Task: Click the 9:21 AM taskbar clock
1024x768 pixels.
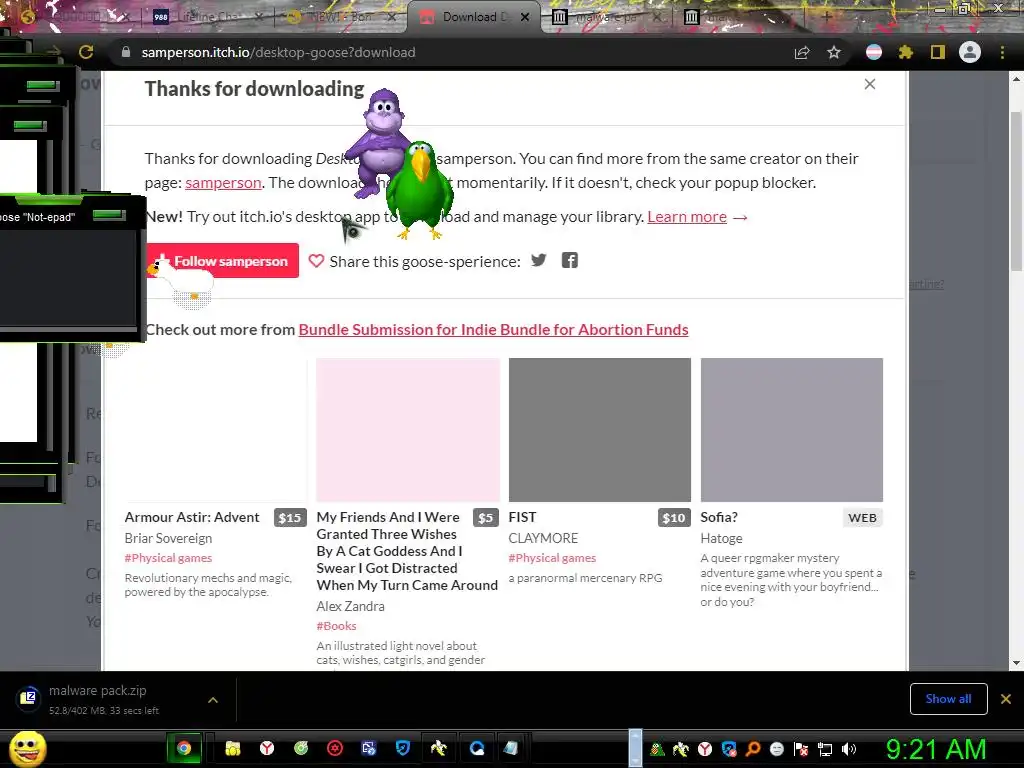Action: [x=936, y=749]
